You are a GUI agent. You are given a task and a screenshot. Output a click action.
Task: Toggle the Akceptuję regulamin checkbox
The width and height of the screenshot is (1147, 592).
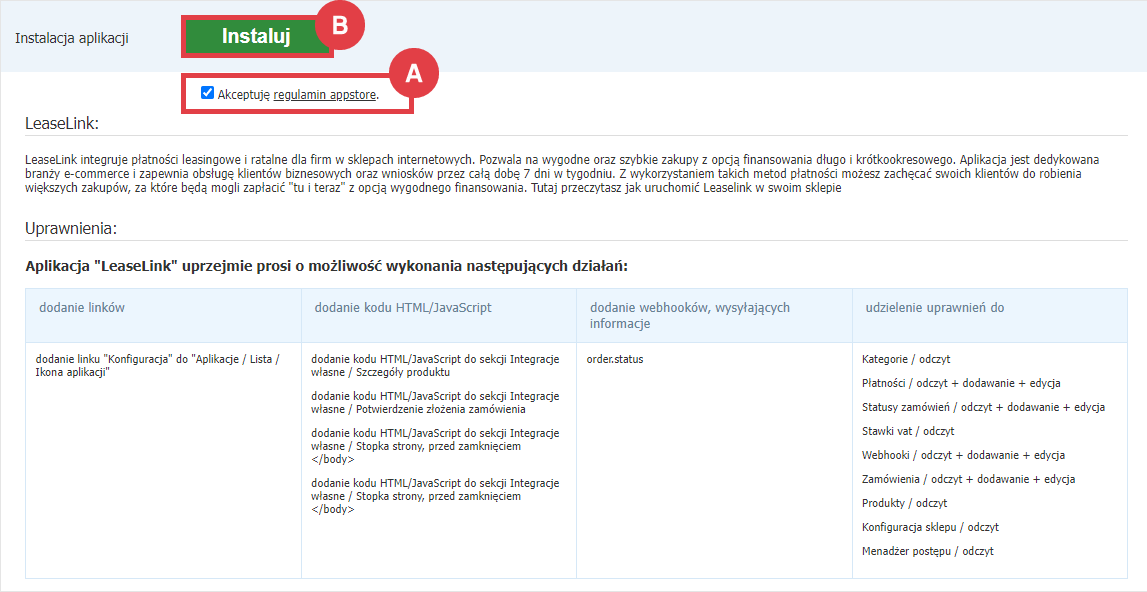[x=207, y=93]
